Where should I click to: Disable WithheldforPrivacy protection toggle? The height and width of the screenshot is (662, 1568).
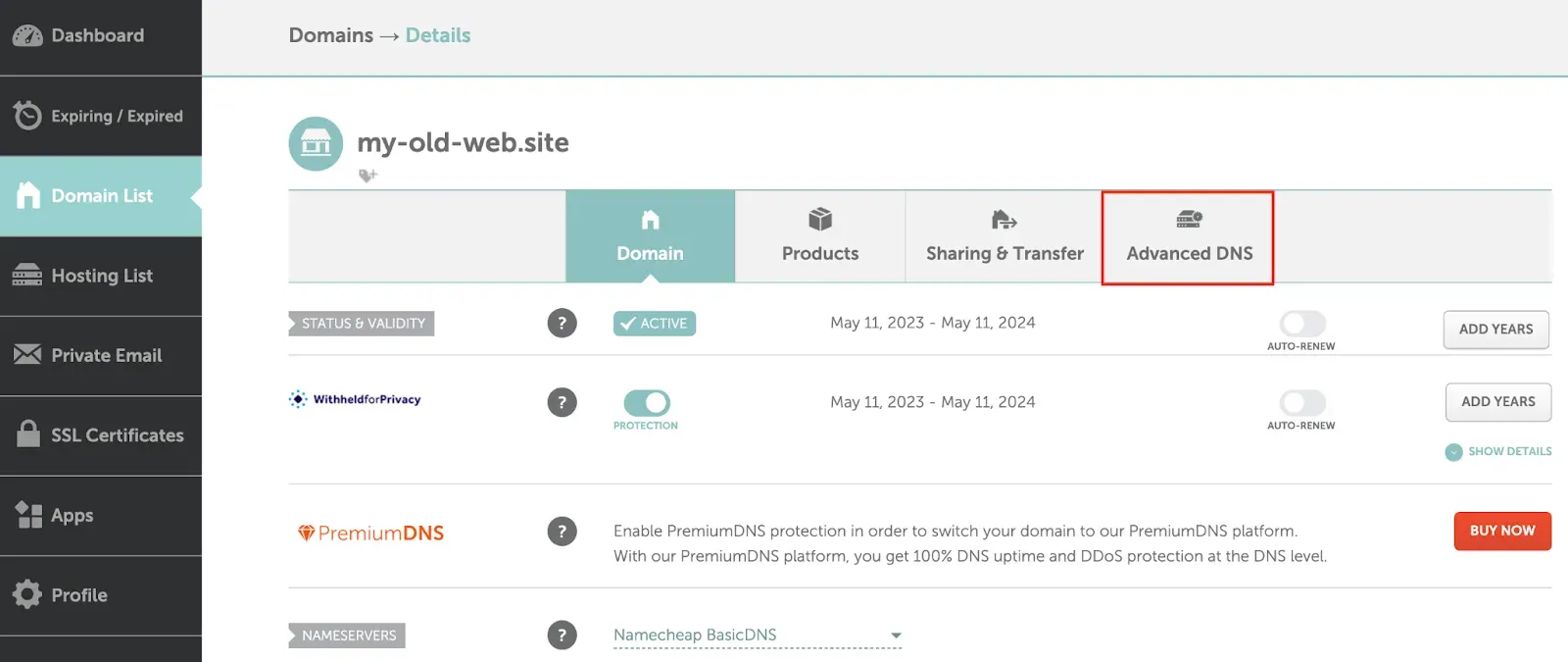pyautogui.click(x=646, y=402)
